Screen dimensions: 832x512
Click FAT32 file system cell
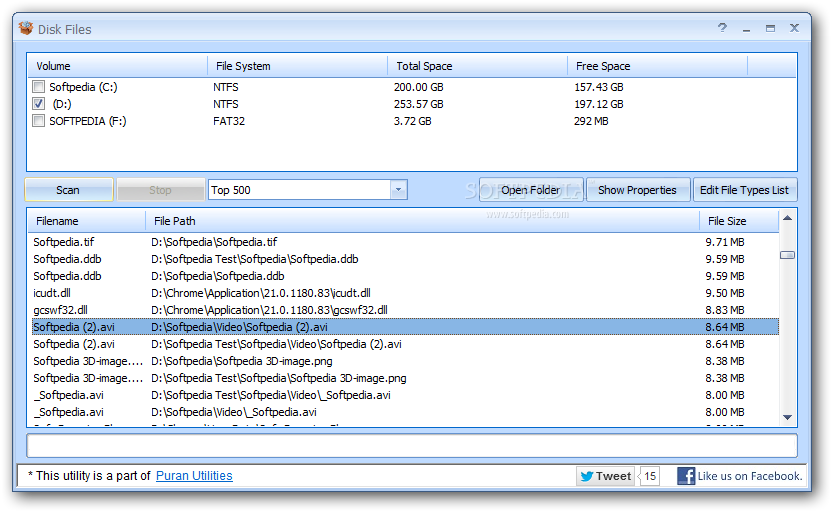point(229,121)
